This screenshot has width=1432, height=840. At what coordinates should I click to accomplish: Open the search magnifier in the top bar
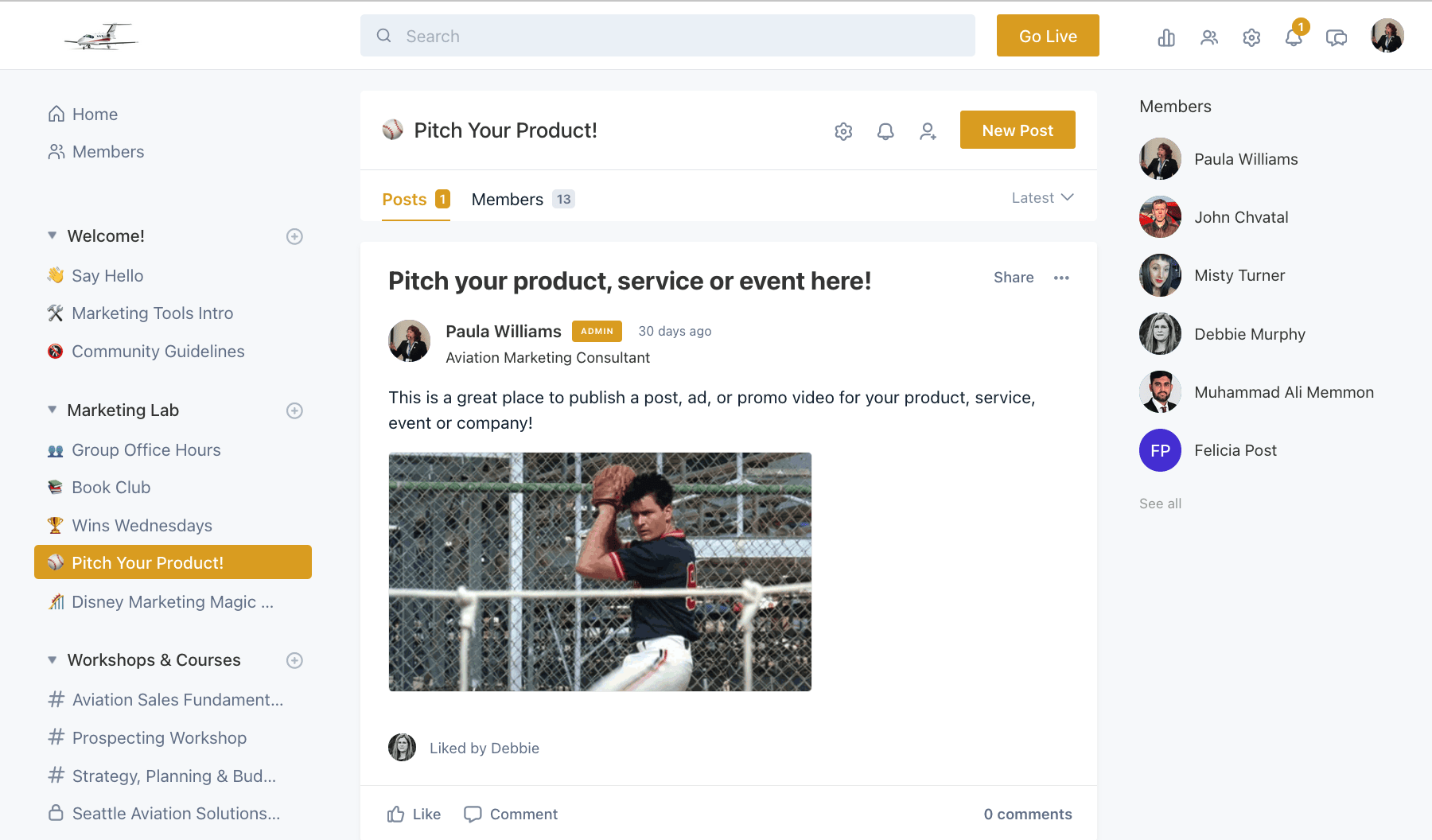(383, 36)
